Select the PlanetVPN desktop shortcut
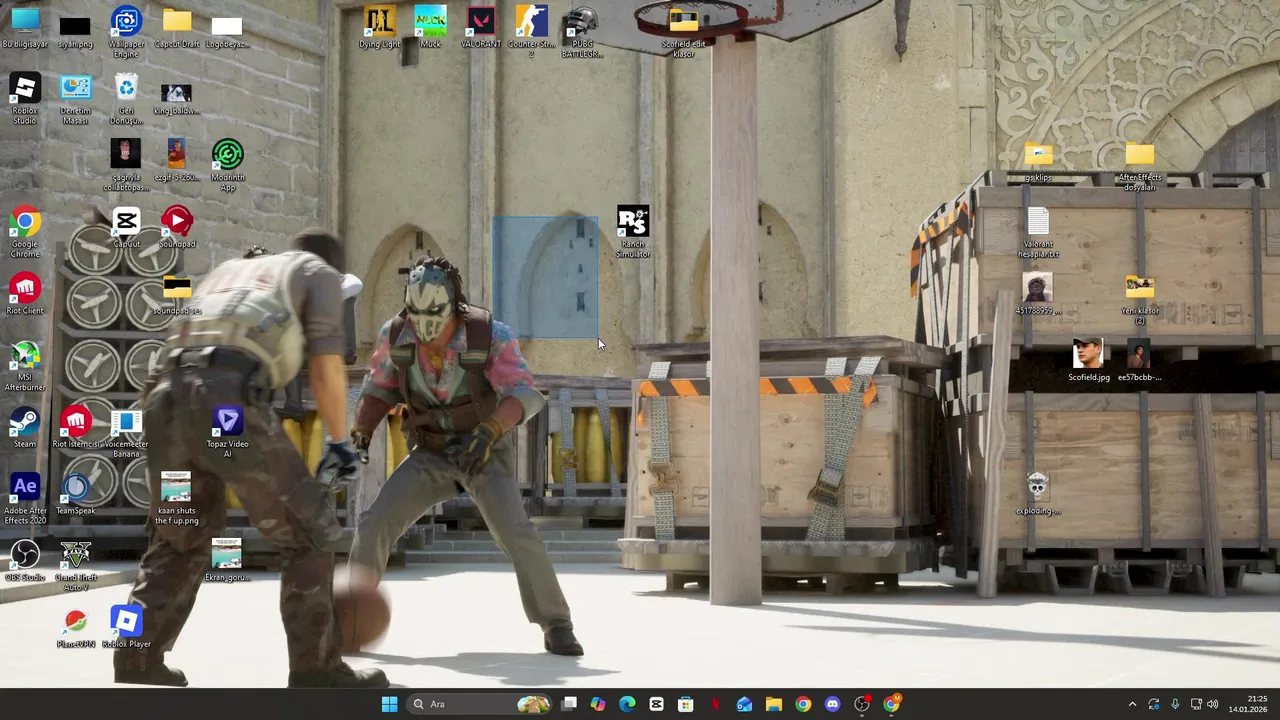Viewport: 1280px width, 720px height. click(x=75, y=629)
